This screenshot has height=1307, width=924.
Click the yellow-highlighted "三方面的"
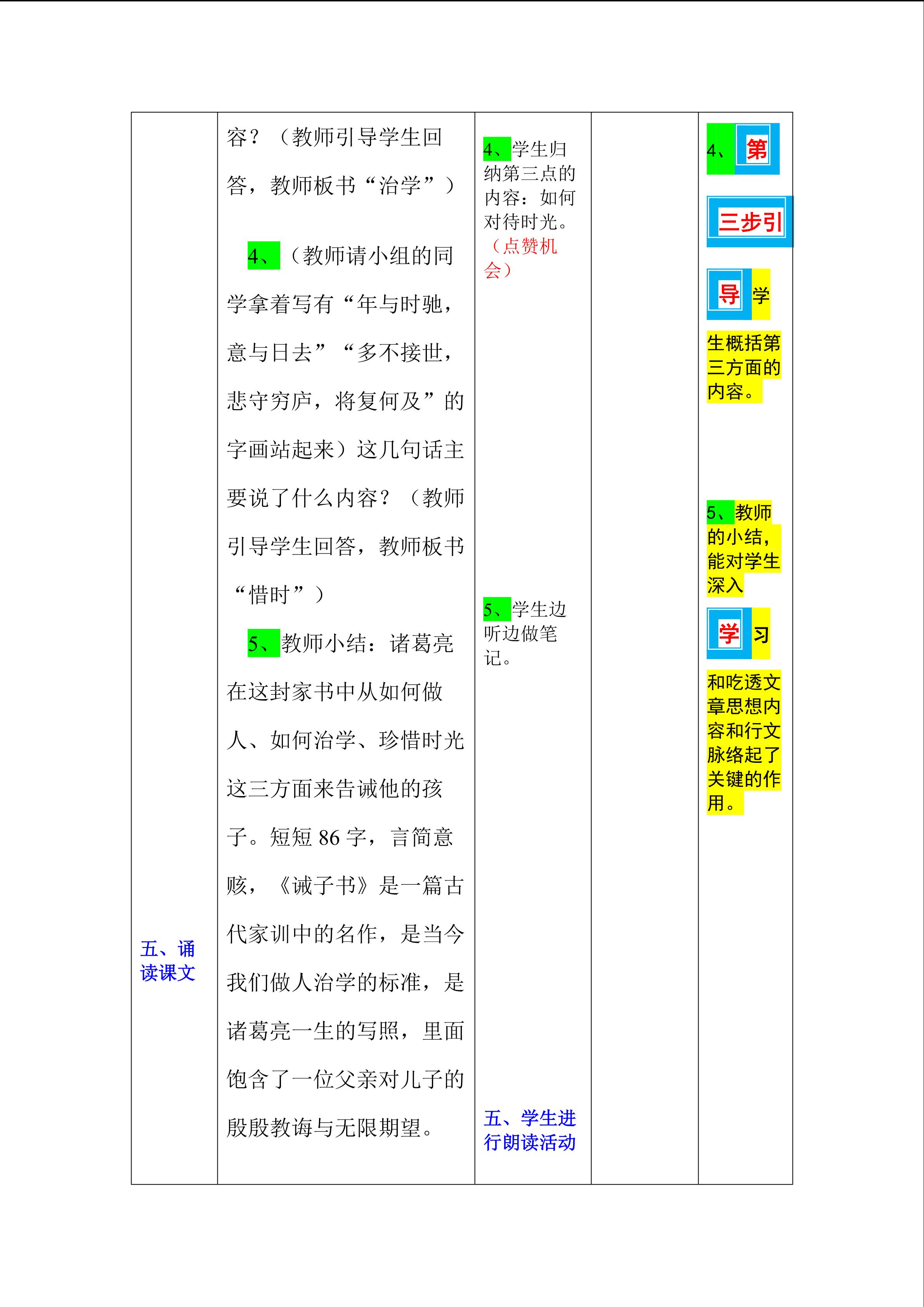pyautogui.click(x=744, y=367)
